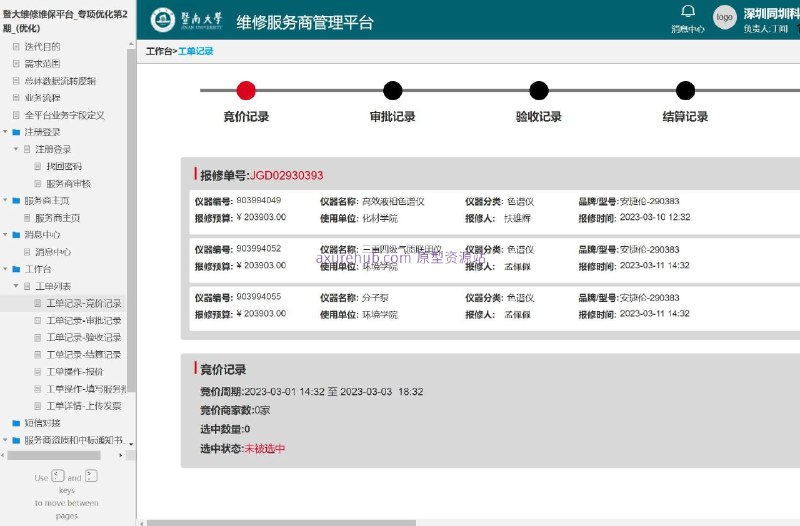Open 工单记录-结算记录 in the tree
Screen dimensions: 800x526
coord(84,355)
